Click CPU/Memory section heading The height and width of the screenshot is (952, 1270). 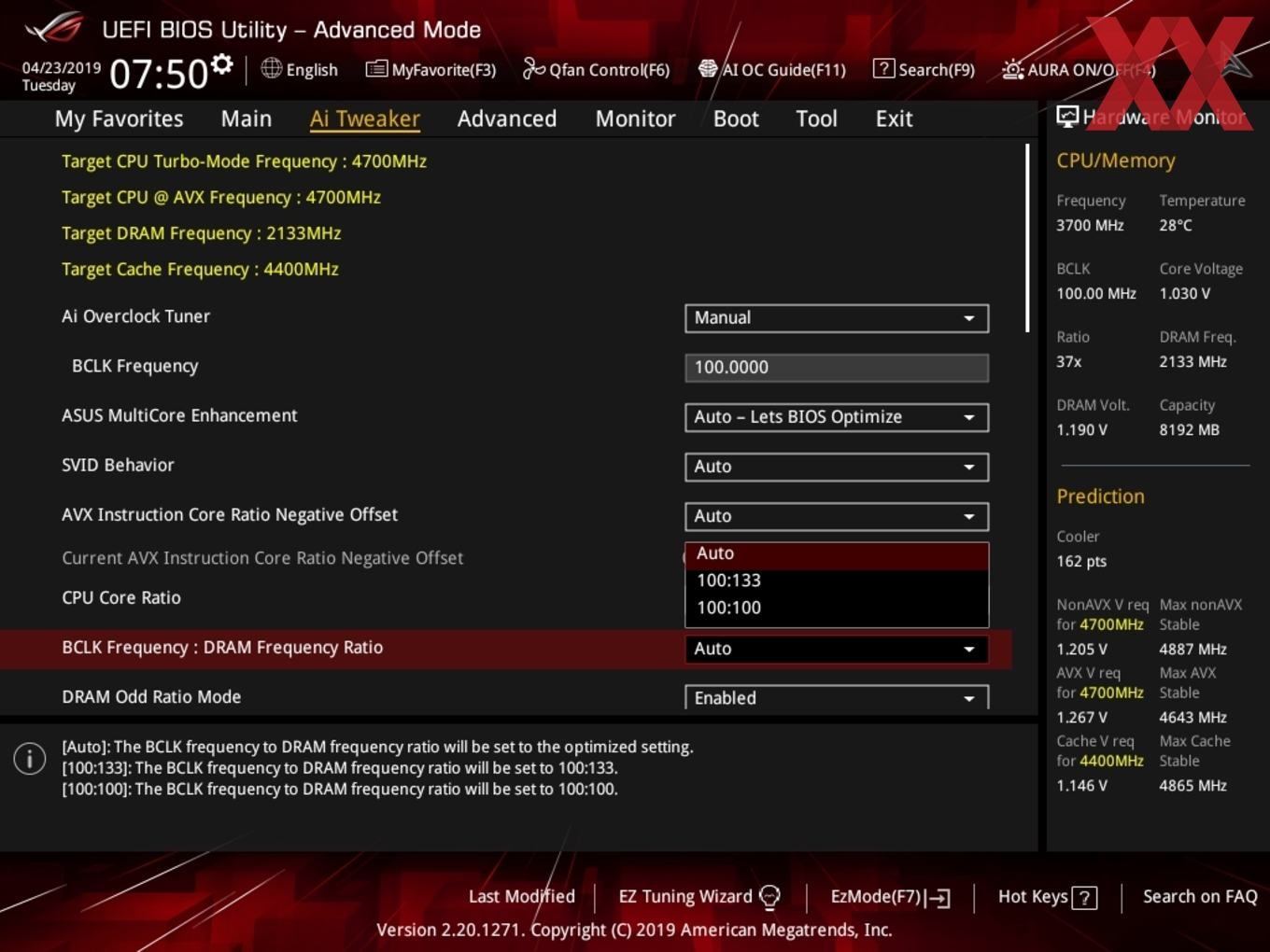click(1116, 161)
